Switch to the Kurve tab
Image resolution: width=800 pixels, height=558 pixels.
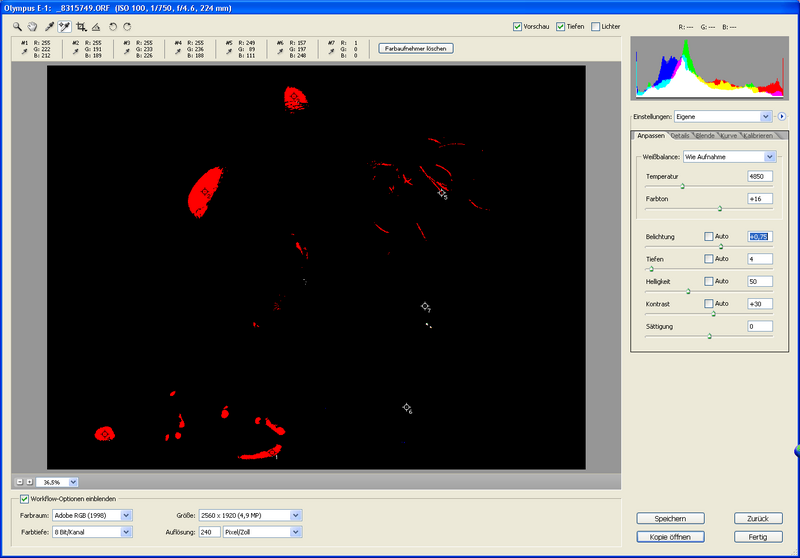point(729,135)
